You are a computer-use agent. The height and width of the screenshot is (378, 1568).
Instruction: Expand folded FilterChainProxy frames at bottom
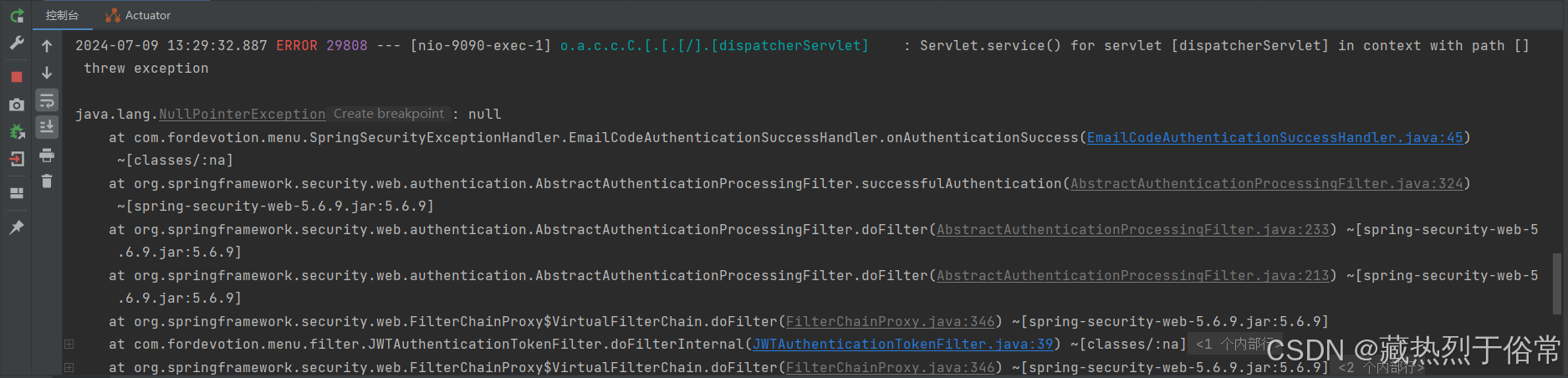pos(69,367)
